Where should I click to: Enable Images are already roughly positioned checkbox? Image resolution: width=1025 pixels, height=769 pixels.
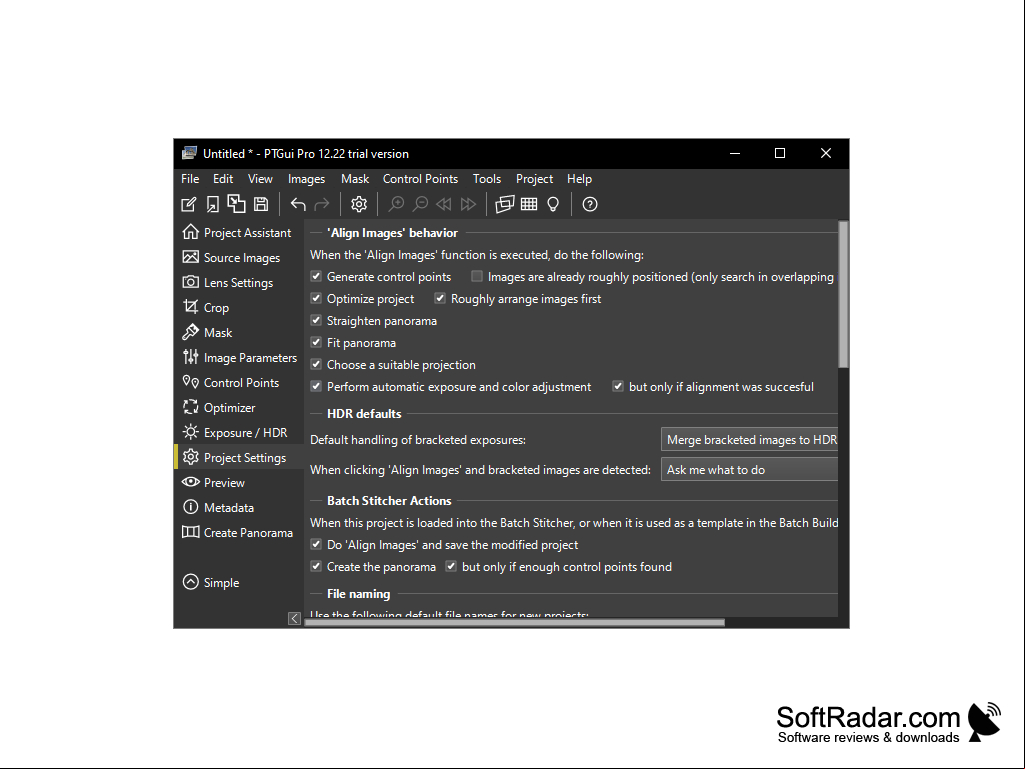[477, 277]
